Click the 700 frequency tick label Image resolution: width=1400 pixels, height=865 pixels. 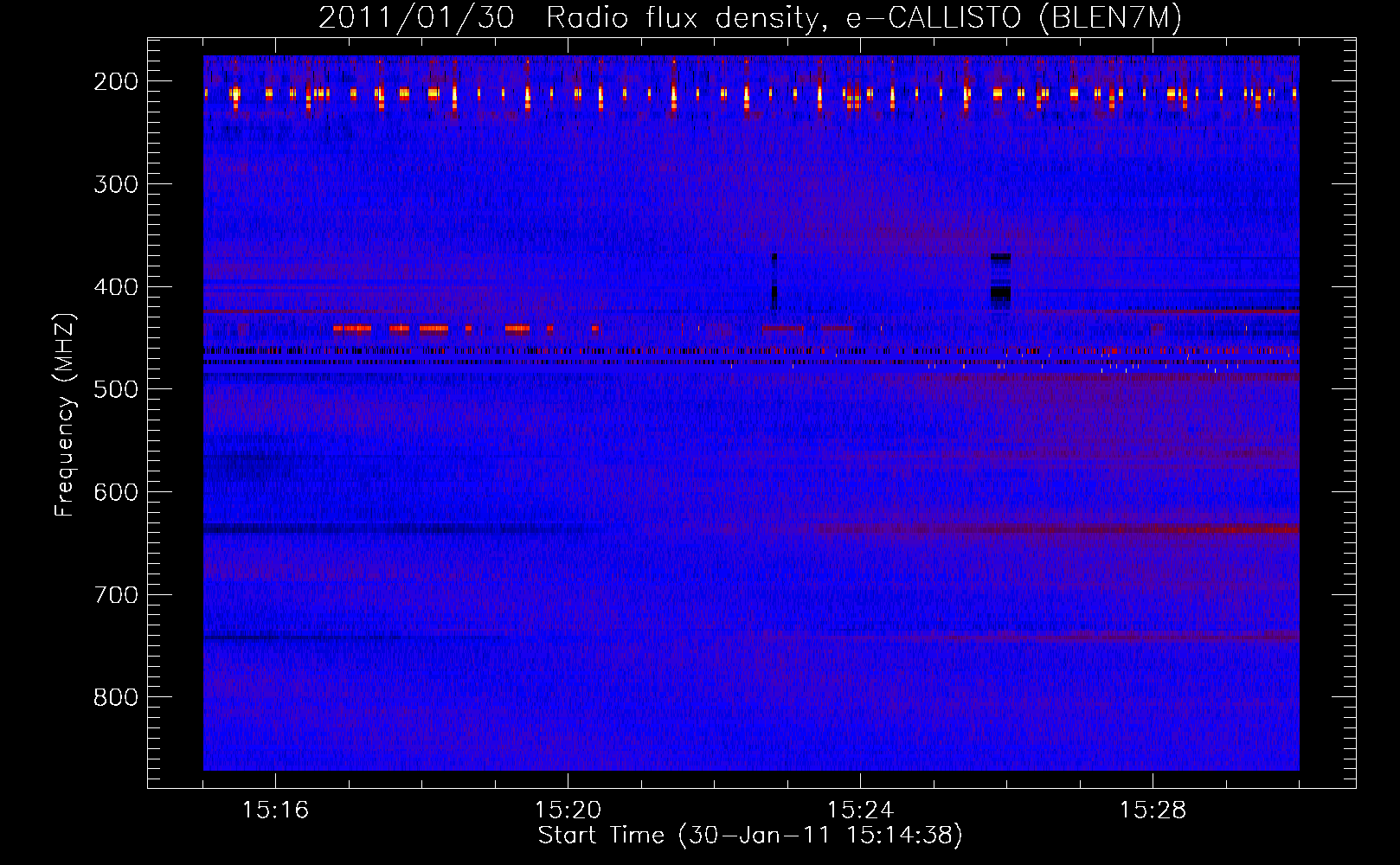tap(116, 595)
